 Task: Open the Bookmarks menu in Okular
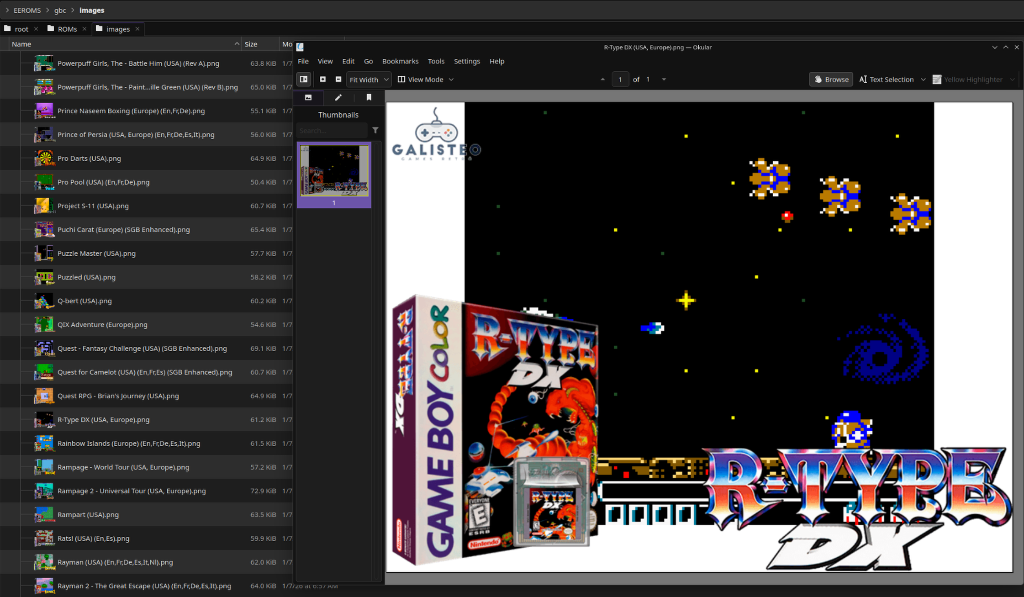click(x=400, y=61)
